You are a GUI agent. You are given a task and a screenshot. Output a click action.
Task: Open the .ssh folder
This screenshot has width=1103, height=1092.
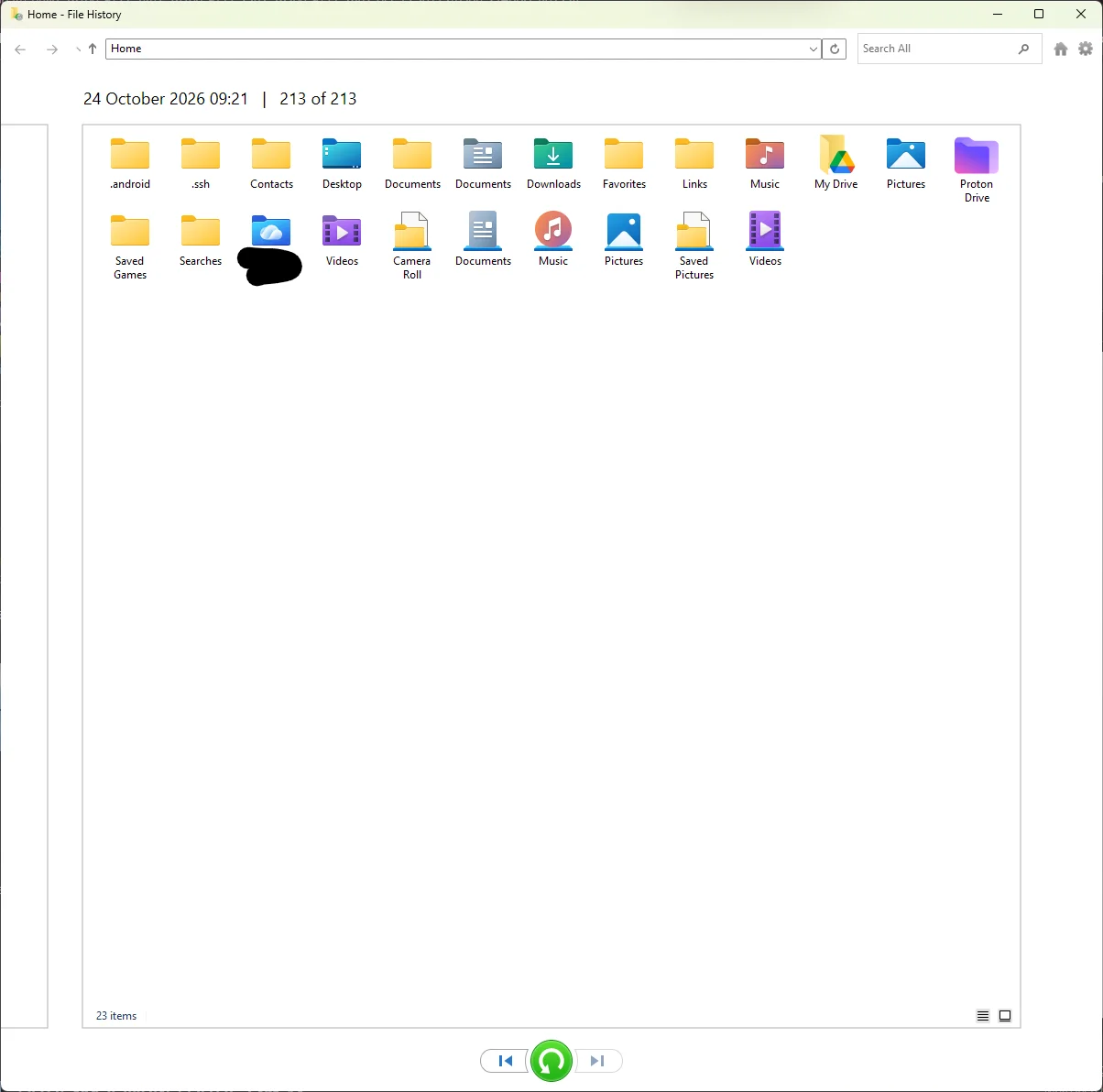coord(201,163)
